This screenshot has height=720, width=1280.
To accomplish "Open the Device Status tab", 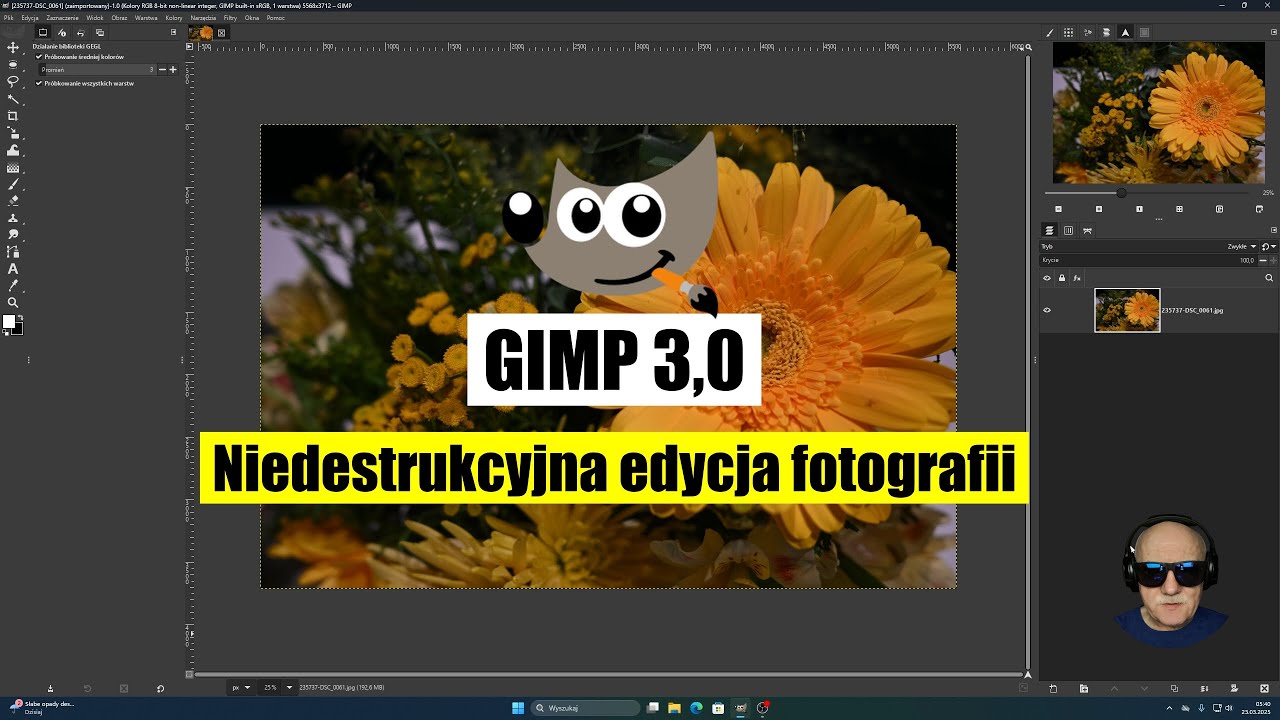I will pyautogui.click(x=62, y=32).
